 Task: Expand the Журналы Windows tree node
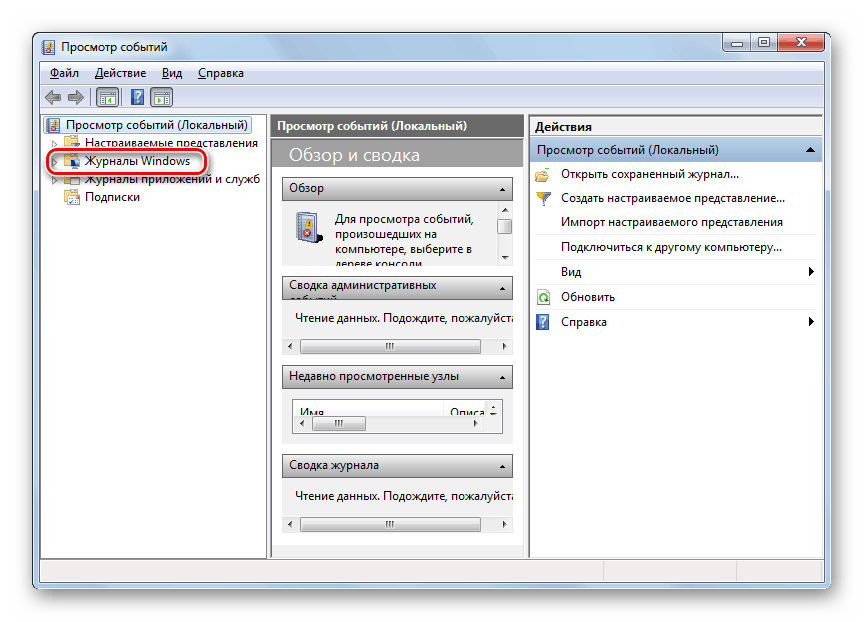54,161
